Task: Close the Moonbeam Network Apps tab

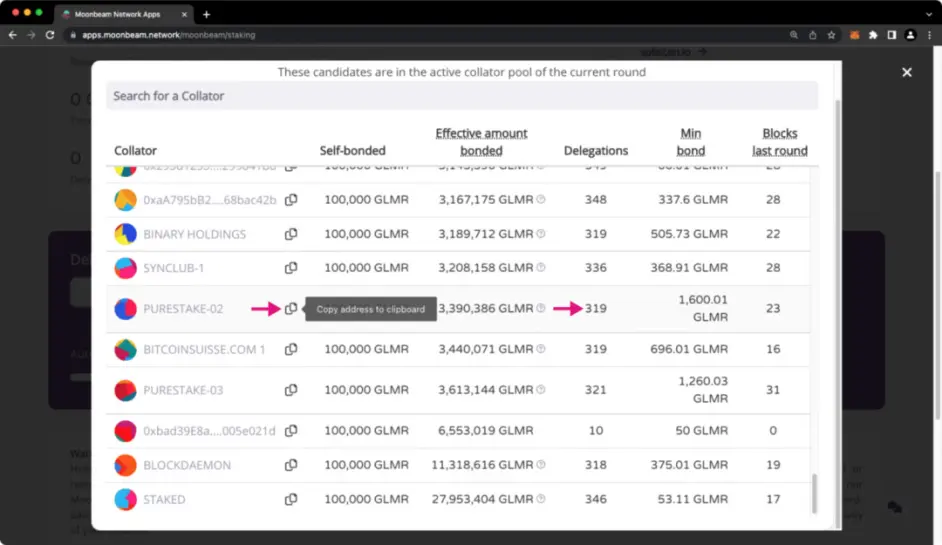Action: pyautogui.click(x=184, y=14)
